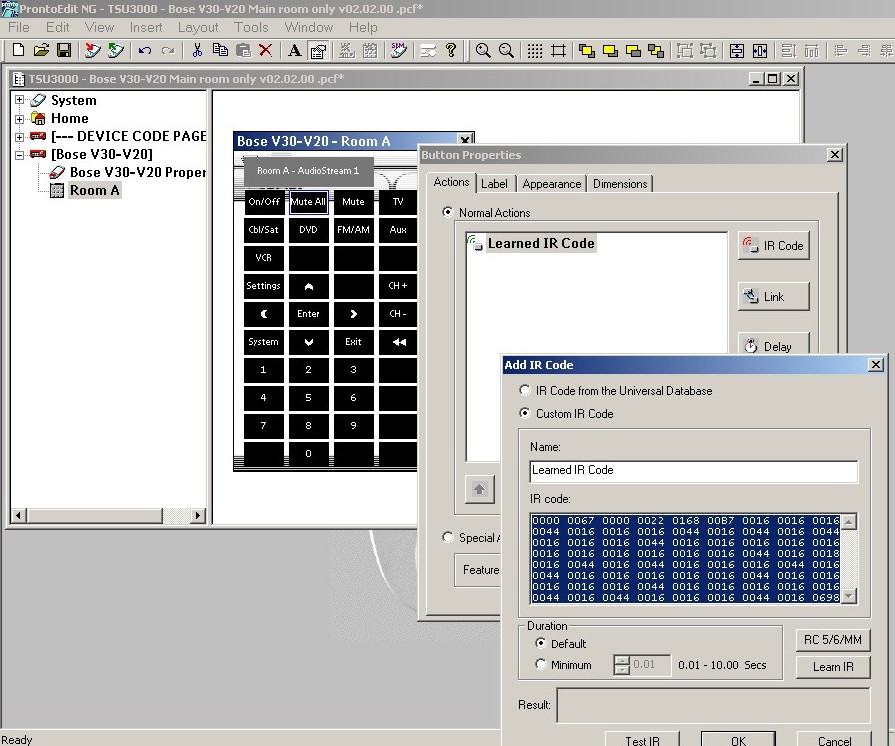Viewport: 895px width, 746px height.
Task: Click the Zoom In magnifier icon
Action: click(x=484, y=50)
